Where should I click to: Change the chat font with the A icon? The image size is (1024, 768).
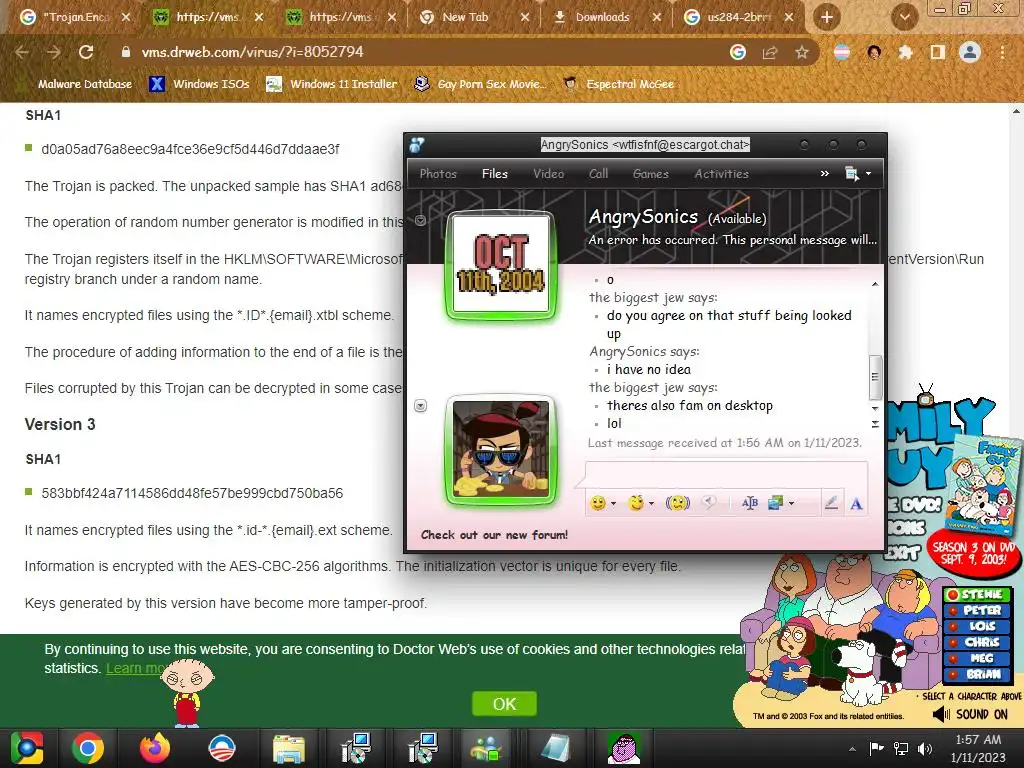(856, 504)
